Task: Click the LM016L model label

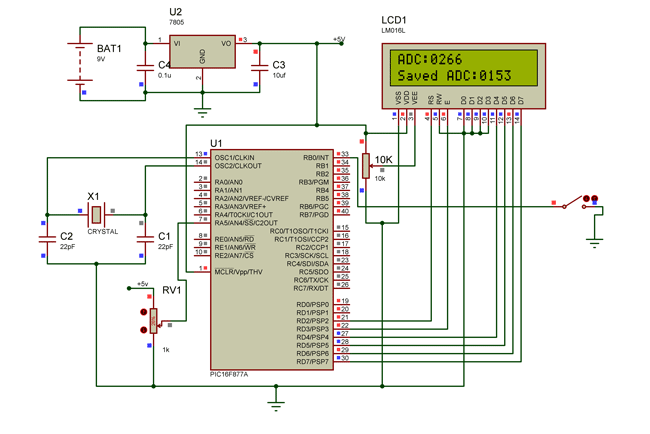Action: [393, 31]
